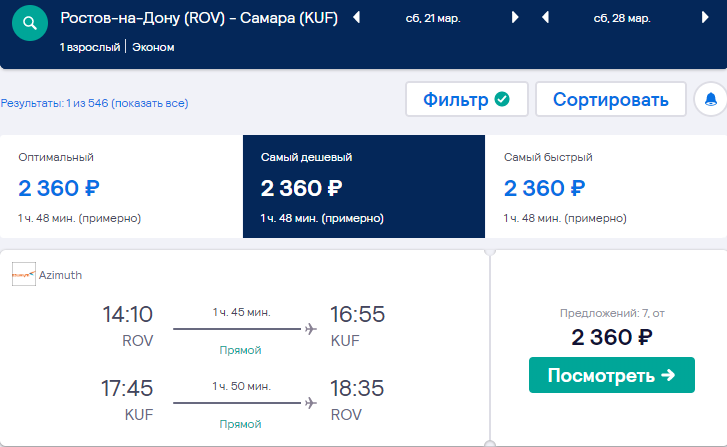This screenshot has width=727, height=447.
Task: Click the green search magnifier icon
Action: 30,23
